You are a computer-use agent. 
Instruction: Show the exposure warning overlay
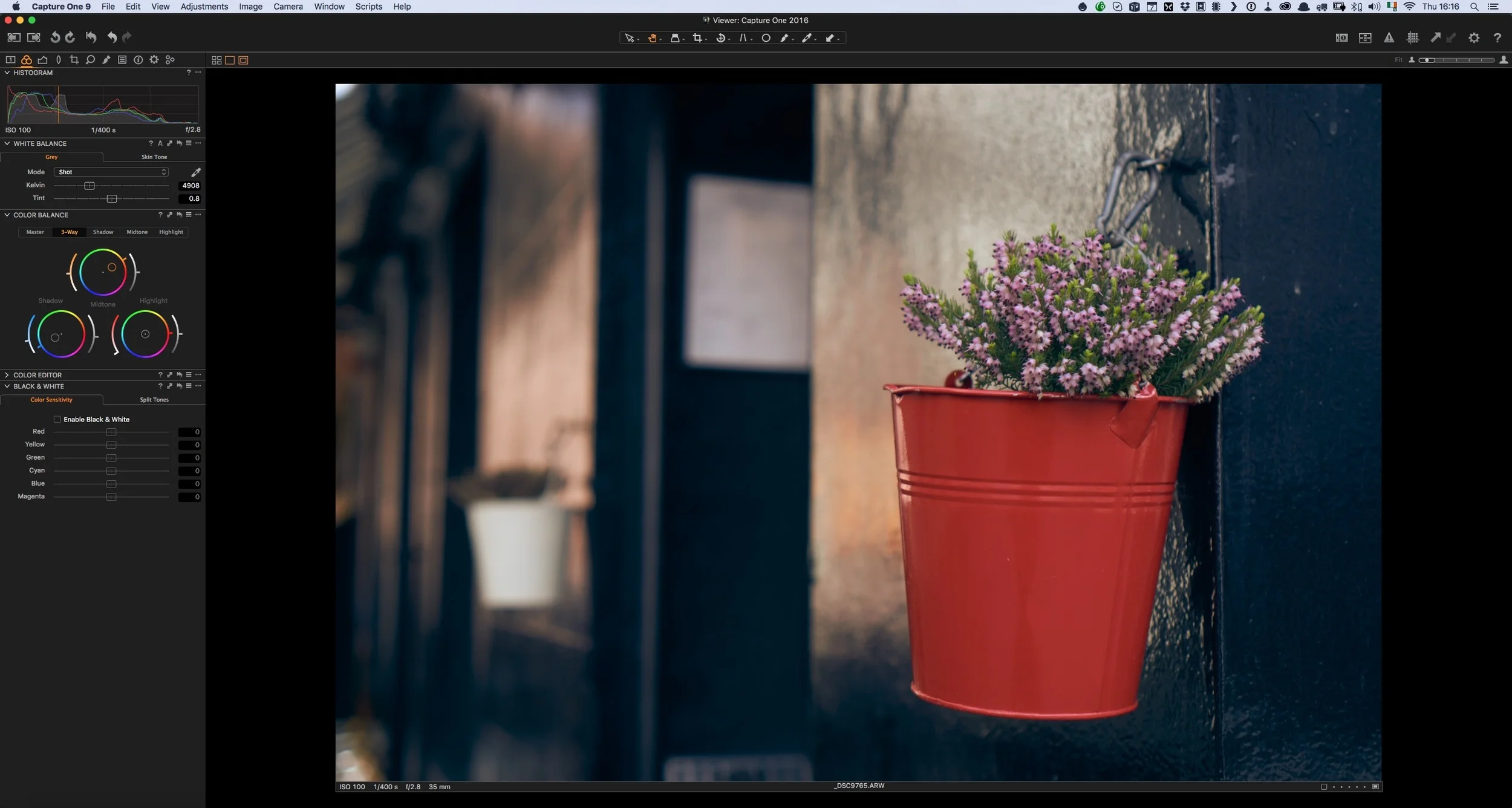click(1389, 37)
